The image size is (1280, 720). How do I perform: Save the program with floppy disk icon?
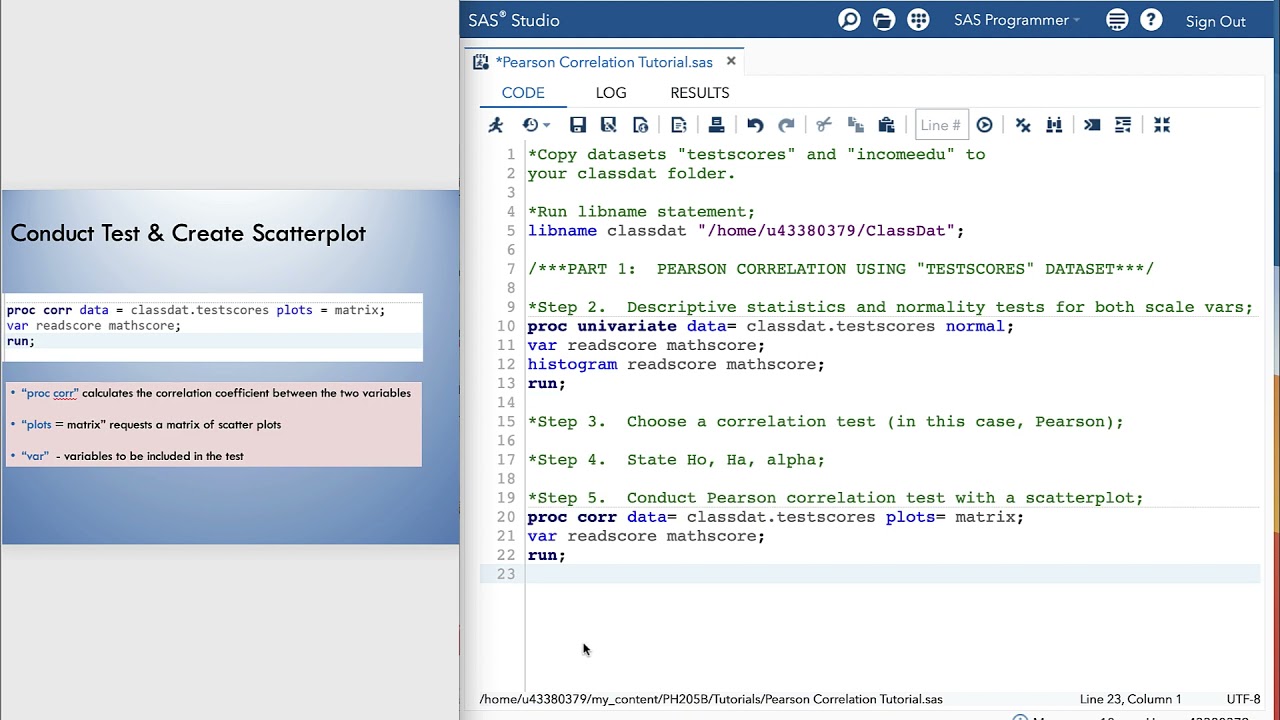pos(578,125)
